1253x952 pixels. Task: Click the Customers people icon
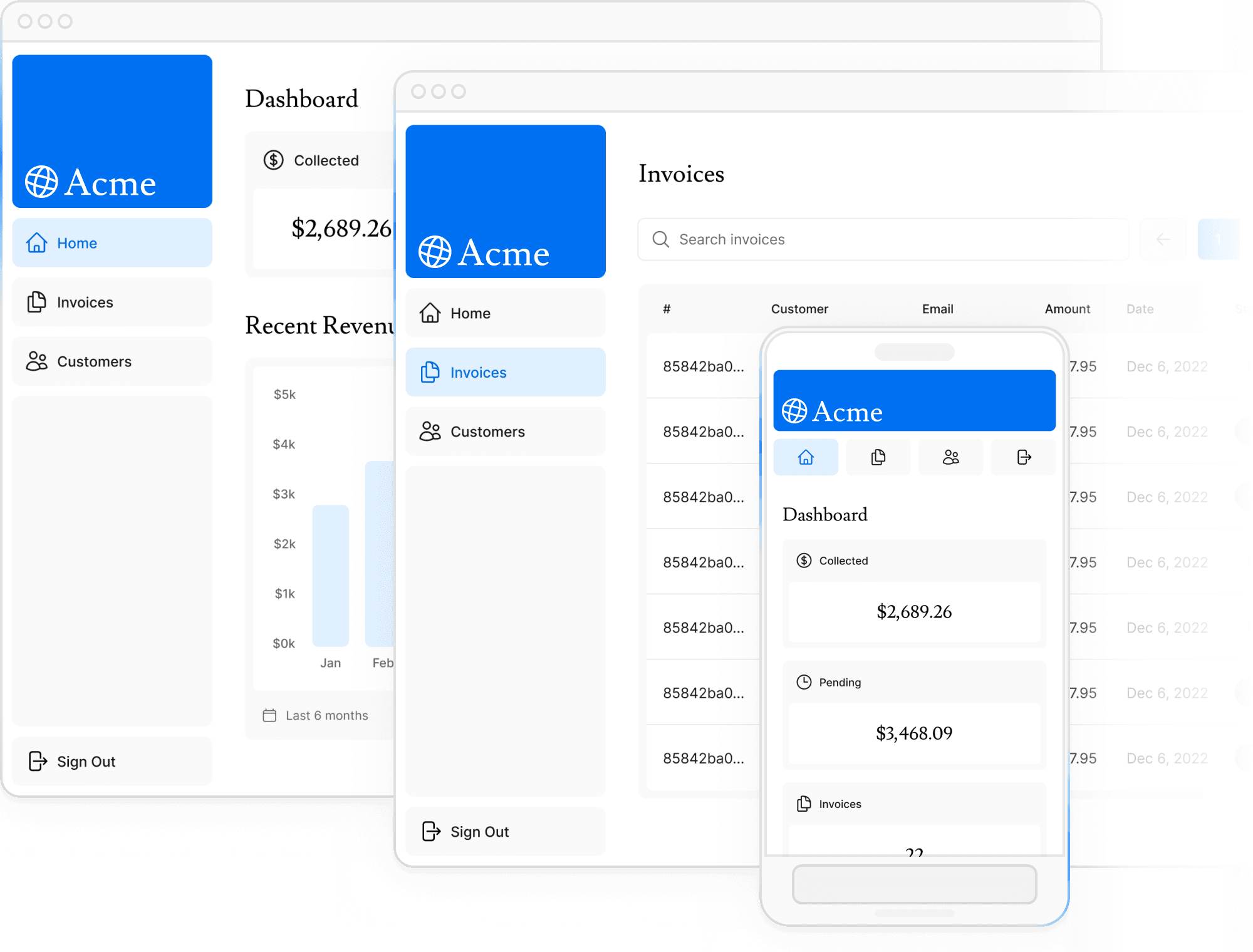(38, 361)
